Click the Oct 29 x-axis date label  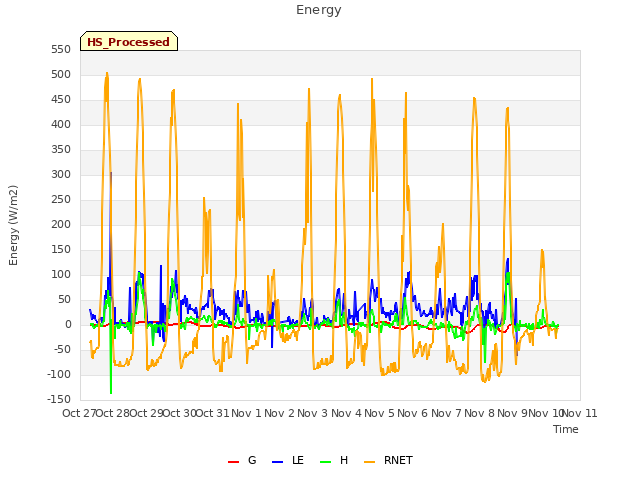click(146, 413)
